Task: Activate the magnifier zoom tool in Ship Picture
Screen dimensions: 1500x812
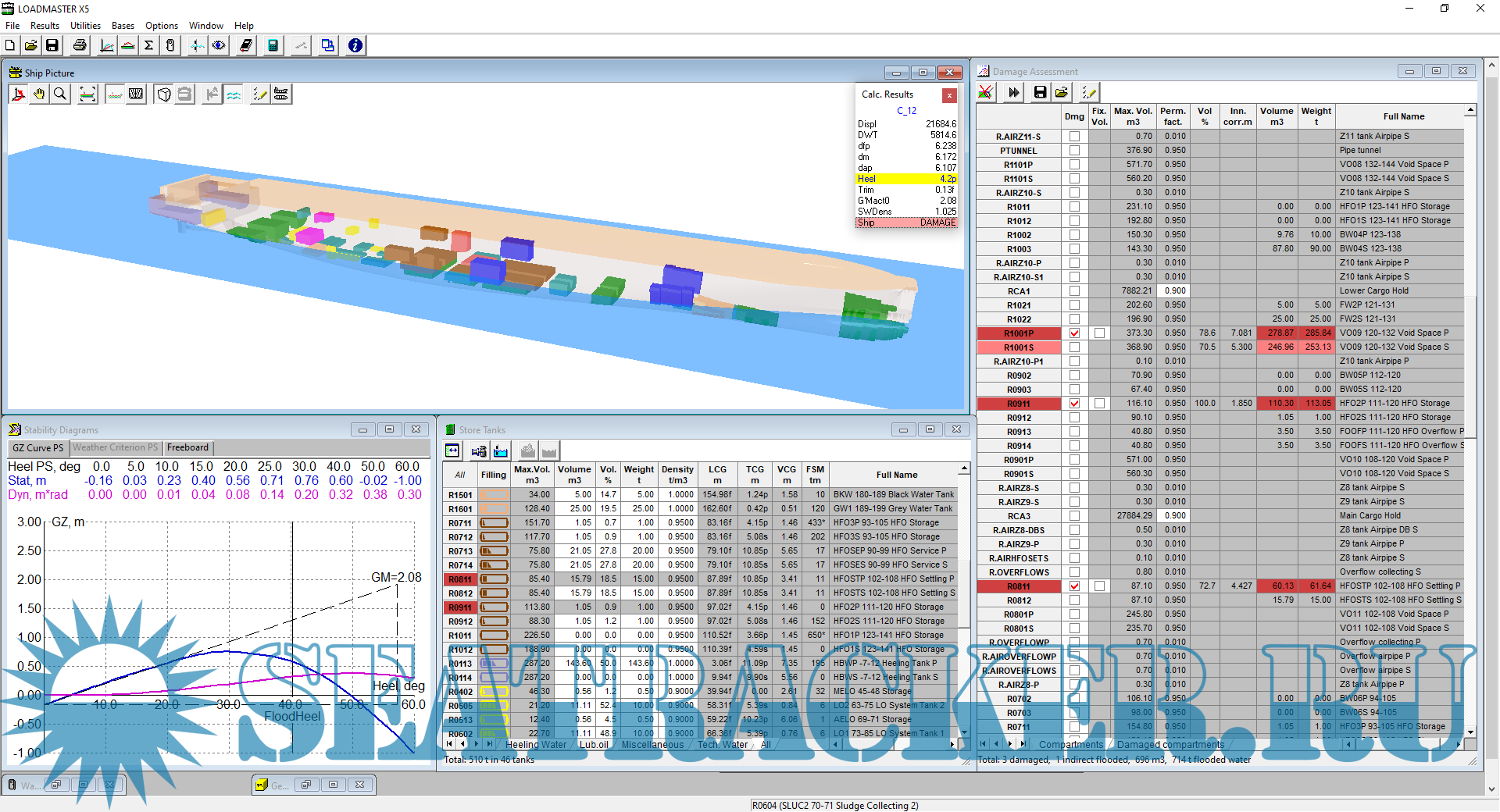Action: point(60,94)
